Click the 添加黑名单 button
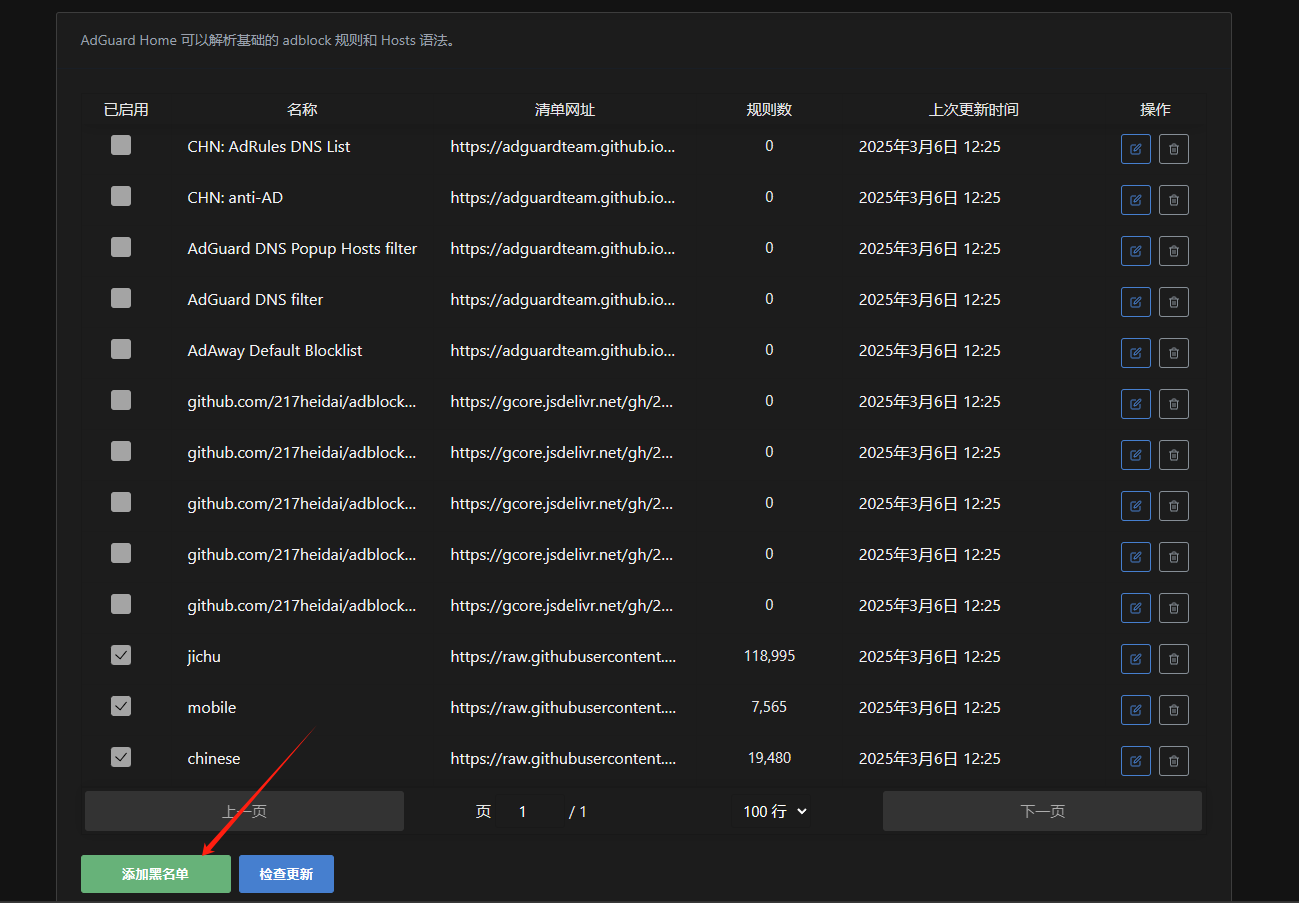Image resolution: width=1299 pixels, height=903 pixels. coord(156,874)
